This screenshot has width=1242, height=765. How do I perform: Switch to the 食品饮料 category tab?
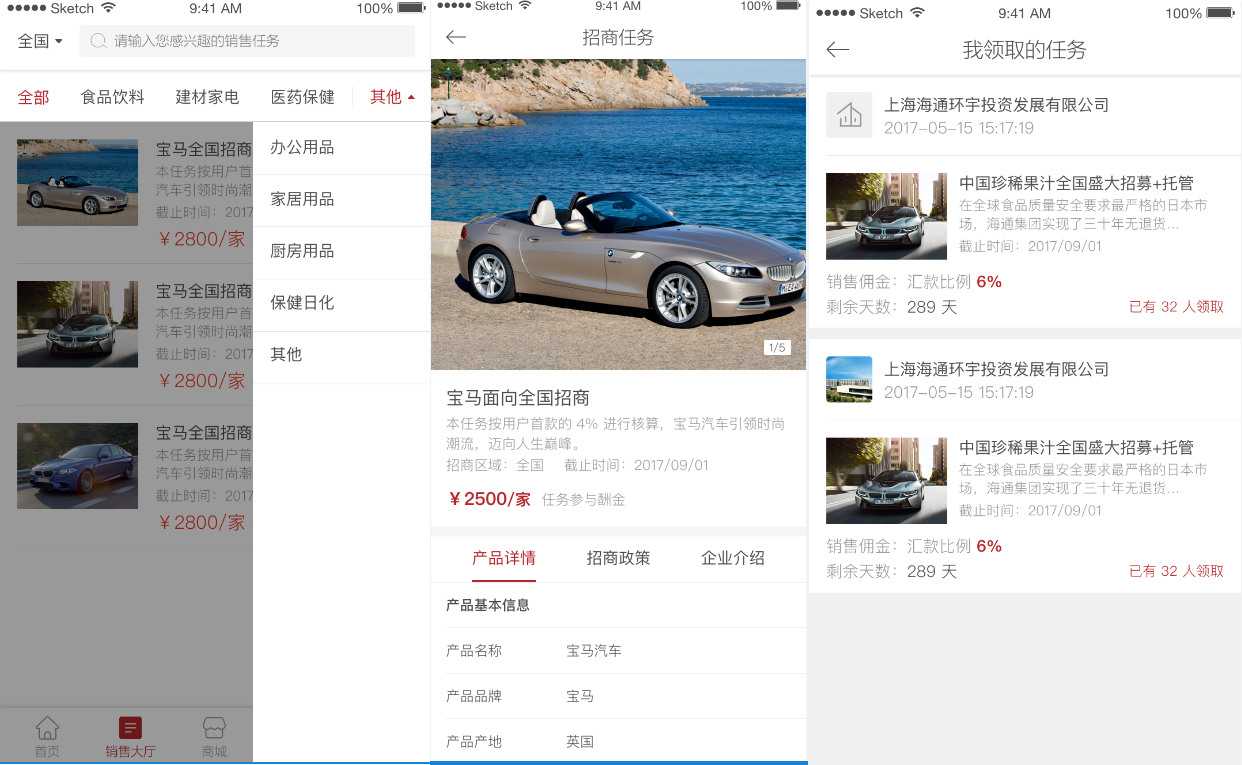(113, 97)
